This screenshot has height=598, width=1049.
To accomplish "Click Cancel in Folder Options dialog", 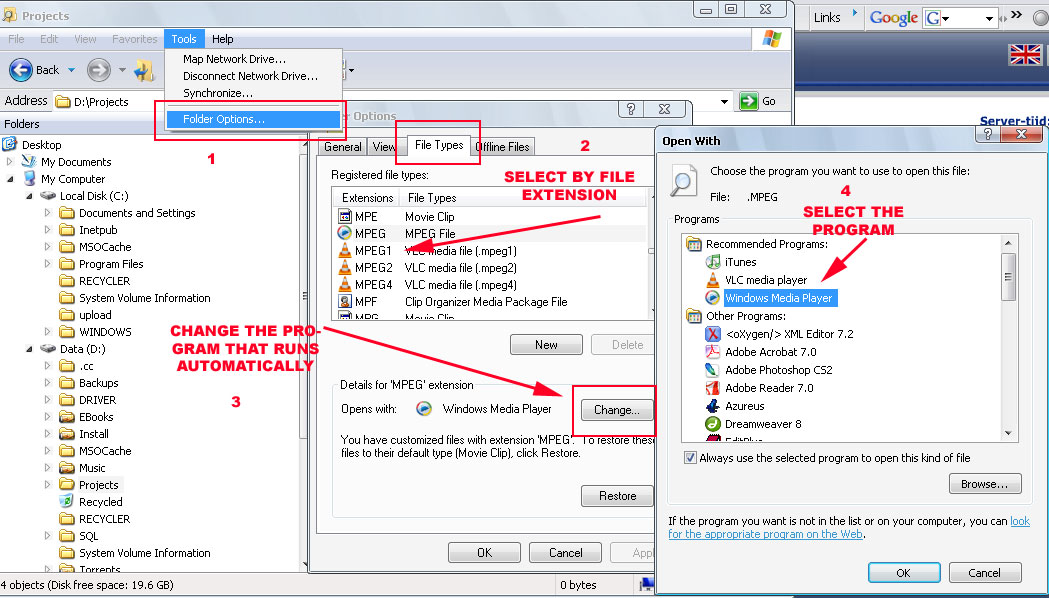I will pos(565,553).
